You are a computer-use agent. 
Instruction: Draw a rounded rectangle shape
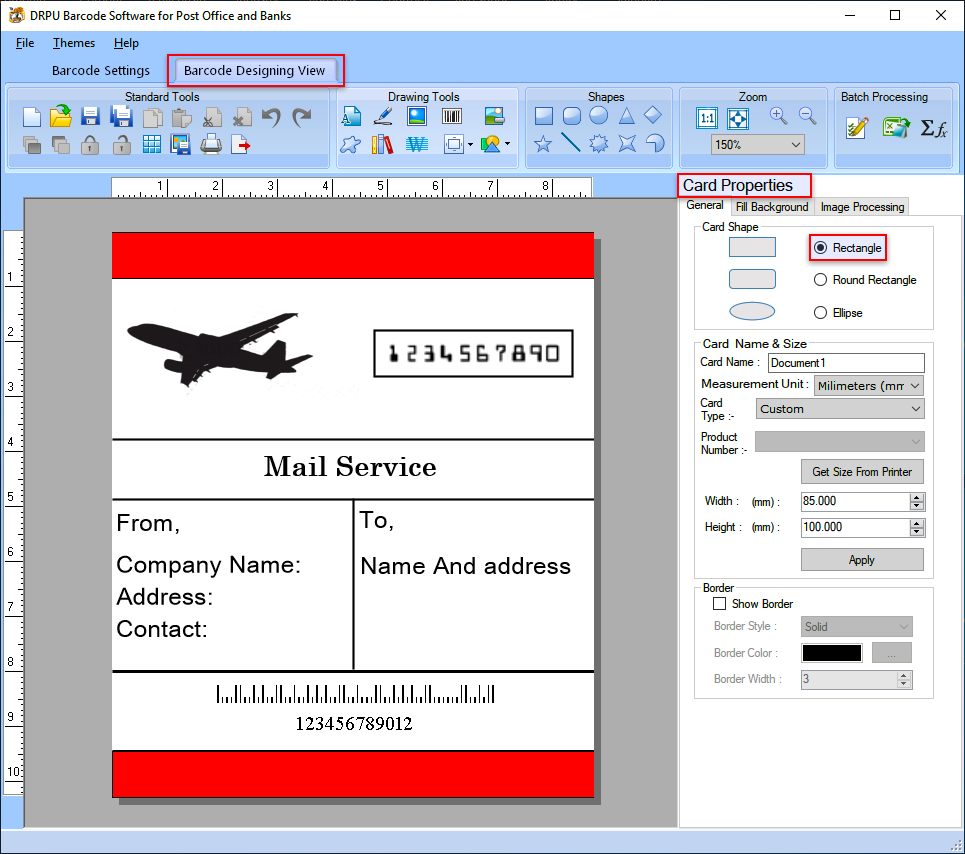click(x=572, y=116)
